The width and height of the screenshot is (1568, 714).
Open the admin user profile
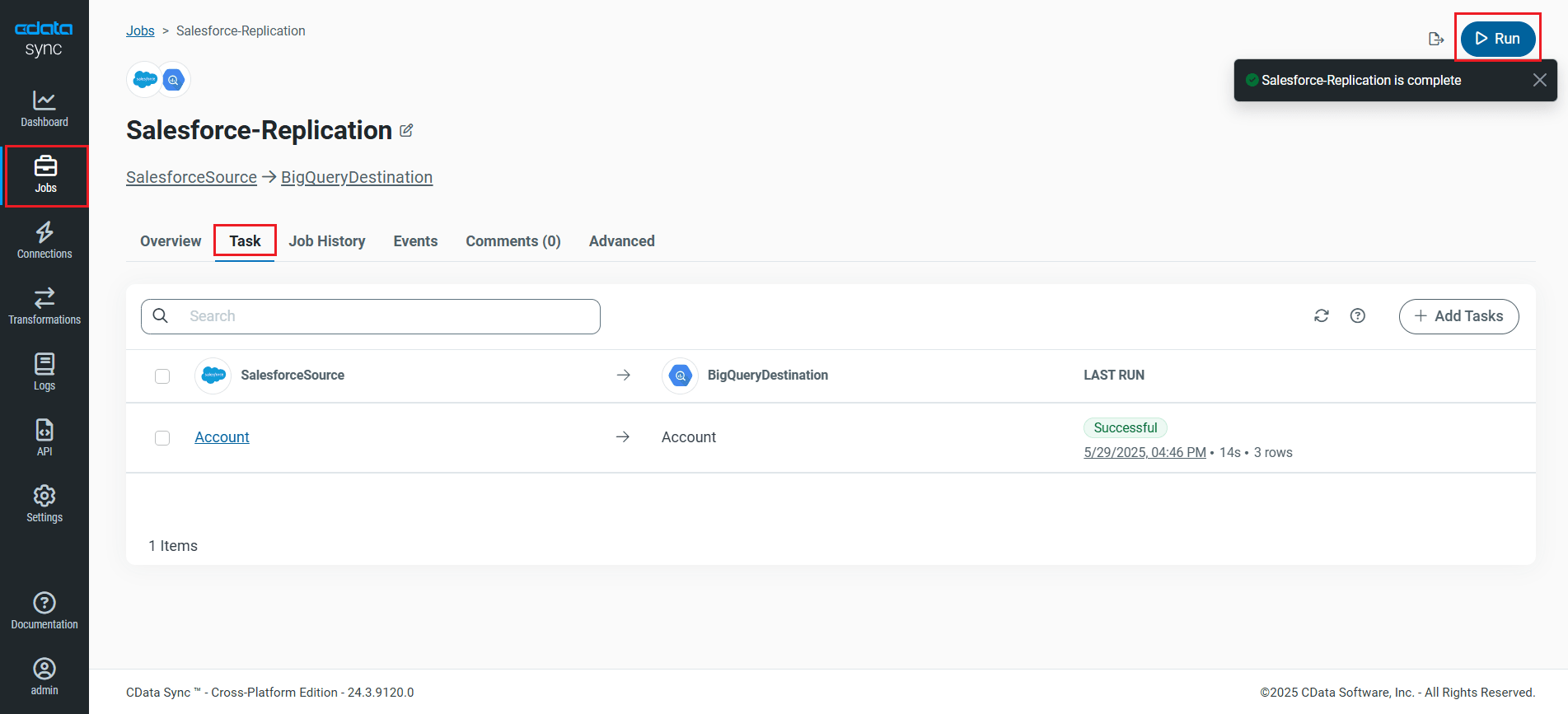click(44, 677)
